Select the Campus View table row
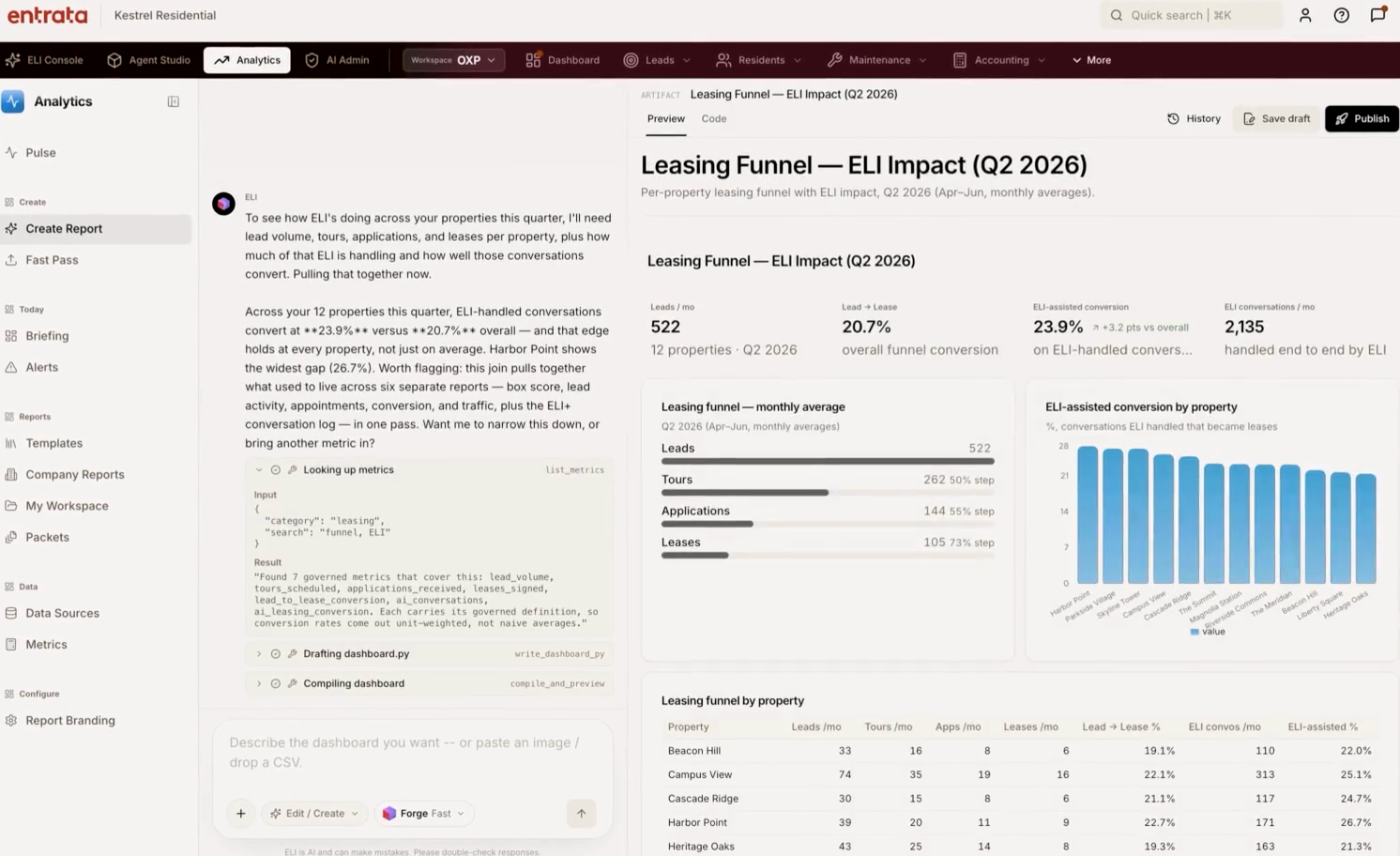1400x856 pixels. coord(1020,775)
